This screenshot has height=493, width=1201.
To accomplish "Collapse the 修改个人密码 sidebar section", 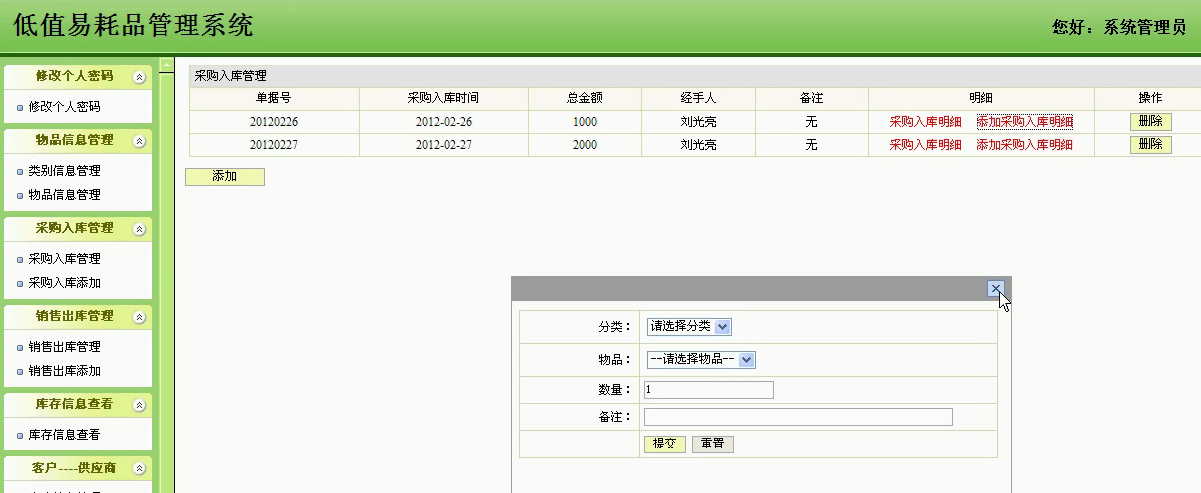I will click(x=139, y=77).
